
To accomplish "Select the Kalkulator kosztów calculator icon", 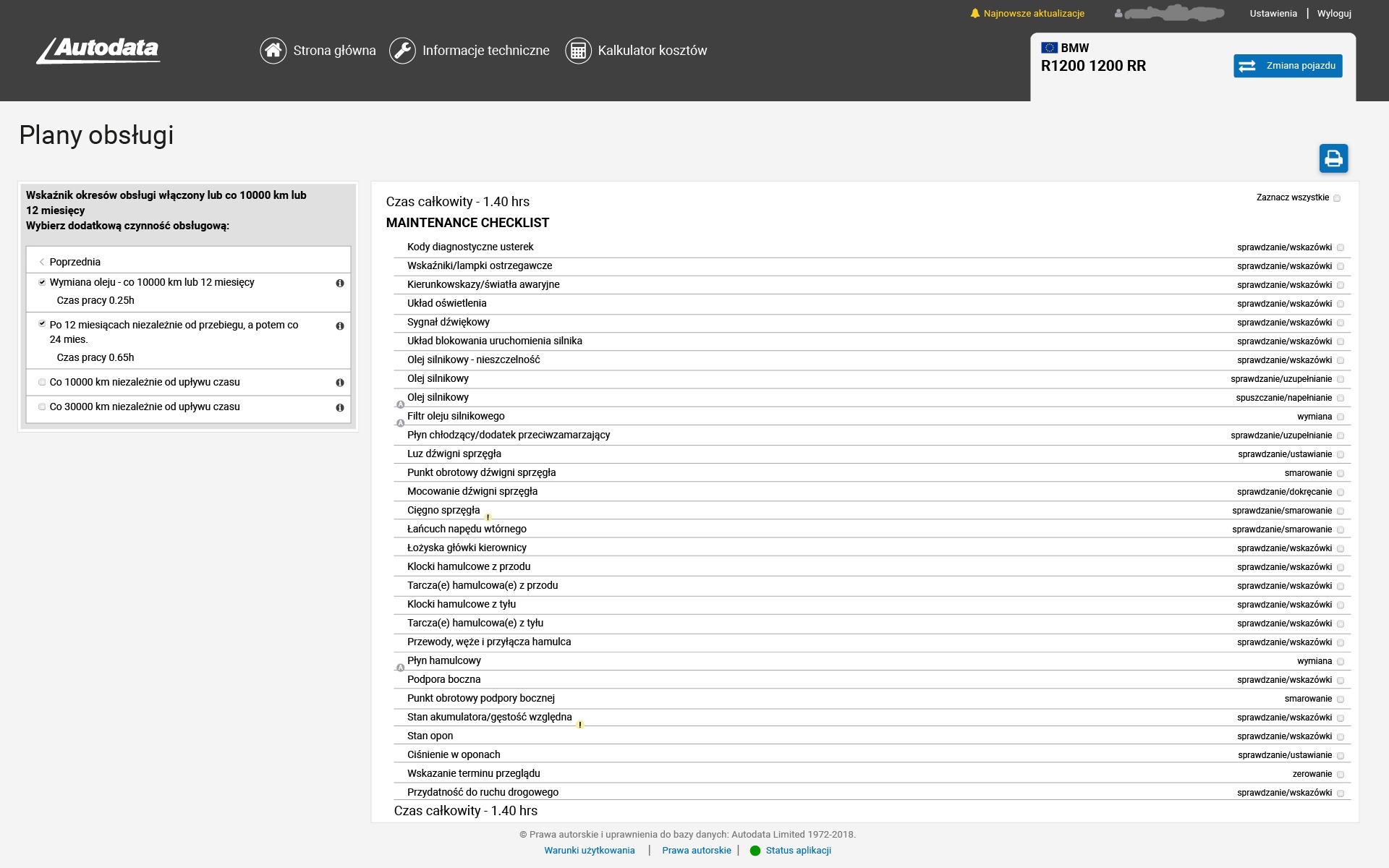I will pyautogui.click(x=579, y=51).
